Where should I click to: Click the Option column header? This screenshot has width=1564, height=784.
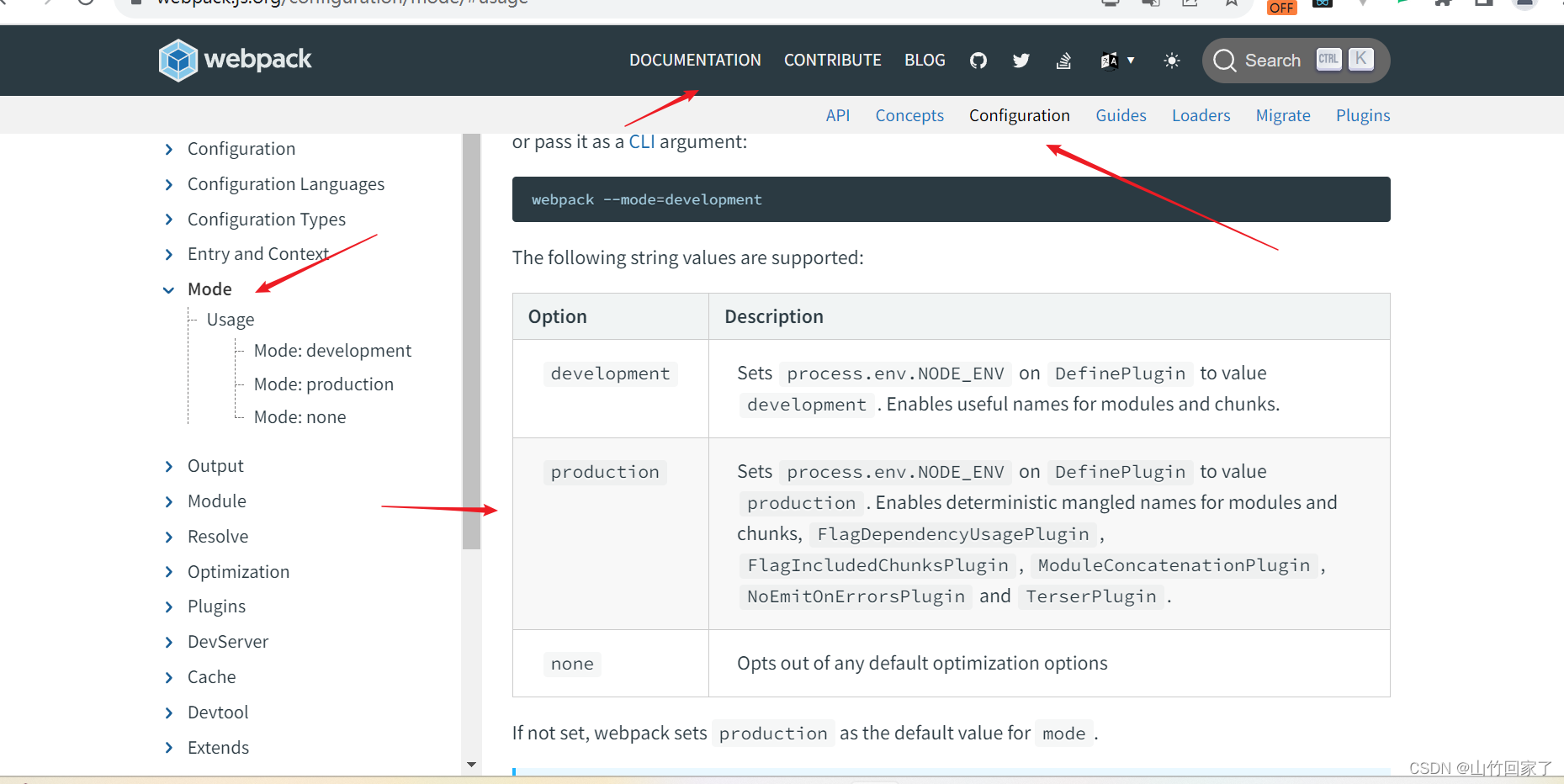tap(611, 316)
